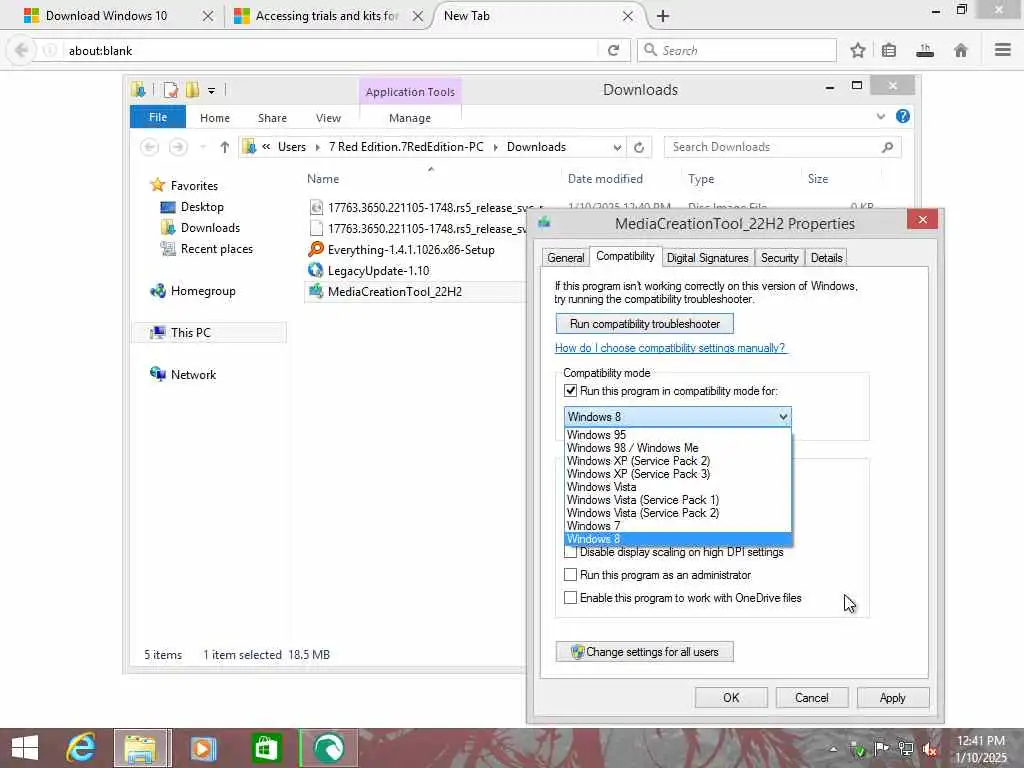Image resolution: width=1024 pixels, height=768 pixels.
Task: Open Windows Store taskbar icon
Action: pos(266,748)
